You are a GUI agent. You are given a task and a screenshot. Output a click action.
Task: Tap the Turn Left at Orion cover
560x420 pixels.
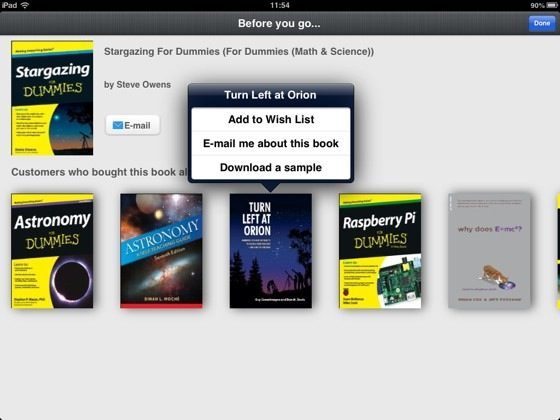pyautogui.click(x=271, y=251)
